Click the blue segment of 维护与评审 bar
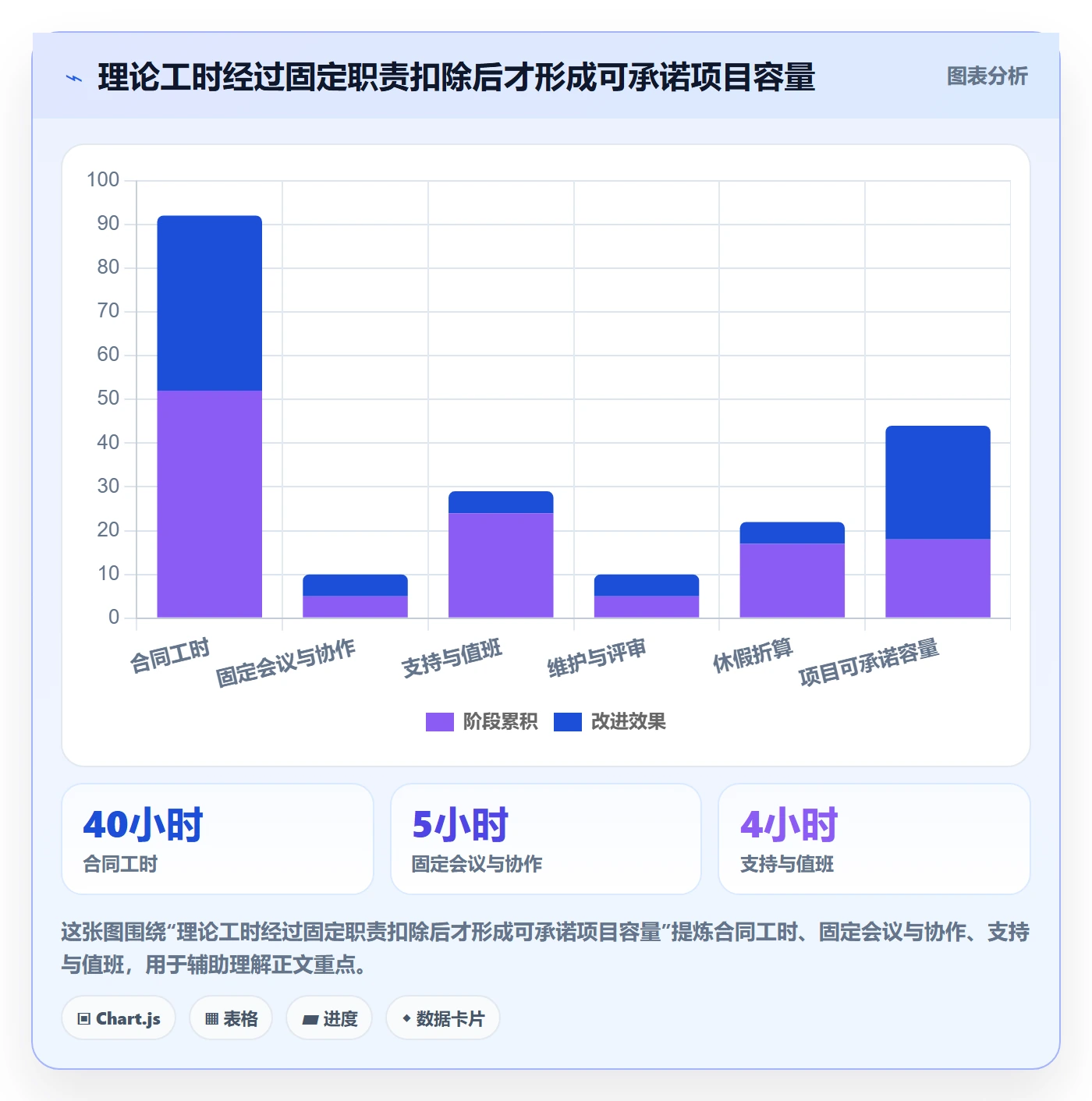 coord(647,586)
